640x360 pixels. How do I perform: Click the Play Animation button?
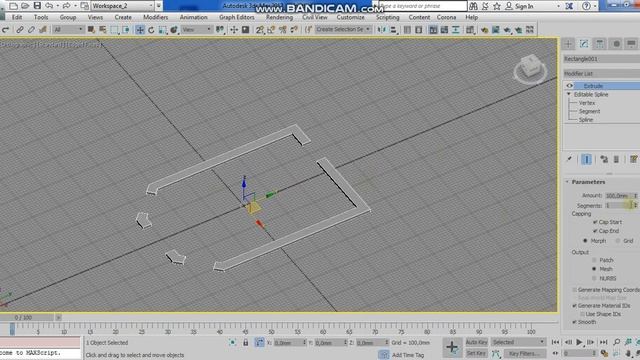click(x=579, y=342)
